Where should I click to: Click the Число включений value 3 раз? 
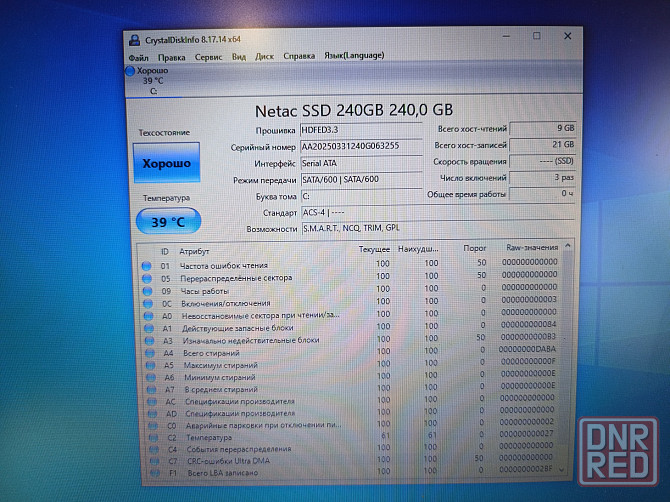pyautogui.click(x=543, y=178)
